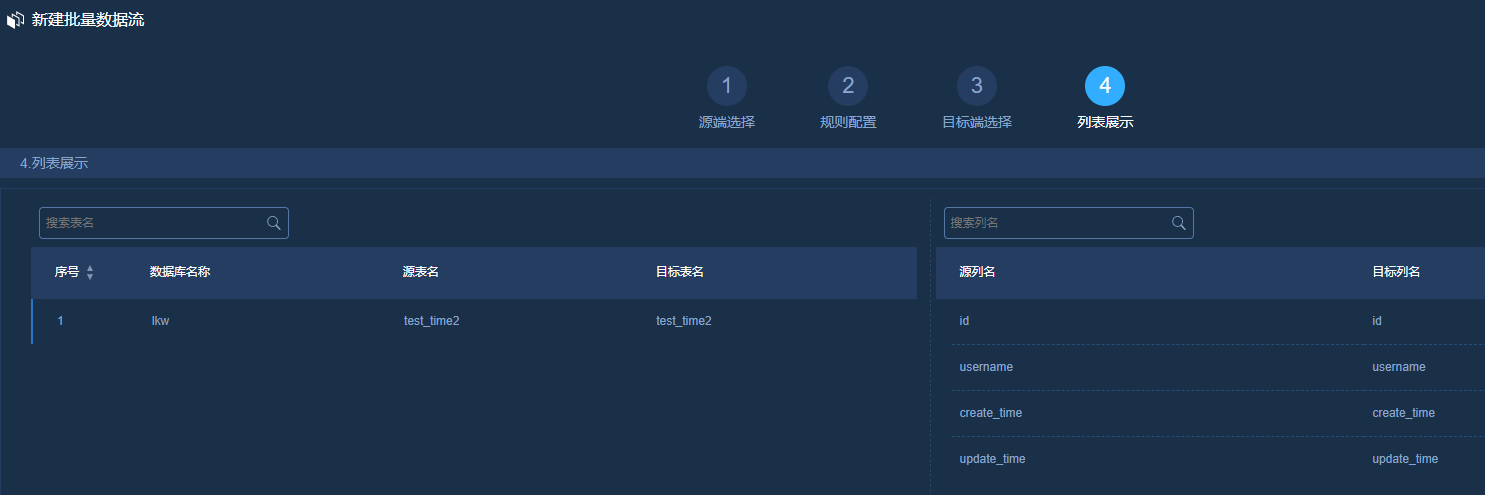1485x495 pixels.
Task: Select the id source column row
Action: pos(965,321)
